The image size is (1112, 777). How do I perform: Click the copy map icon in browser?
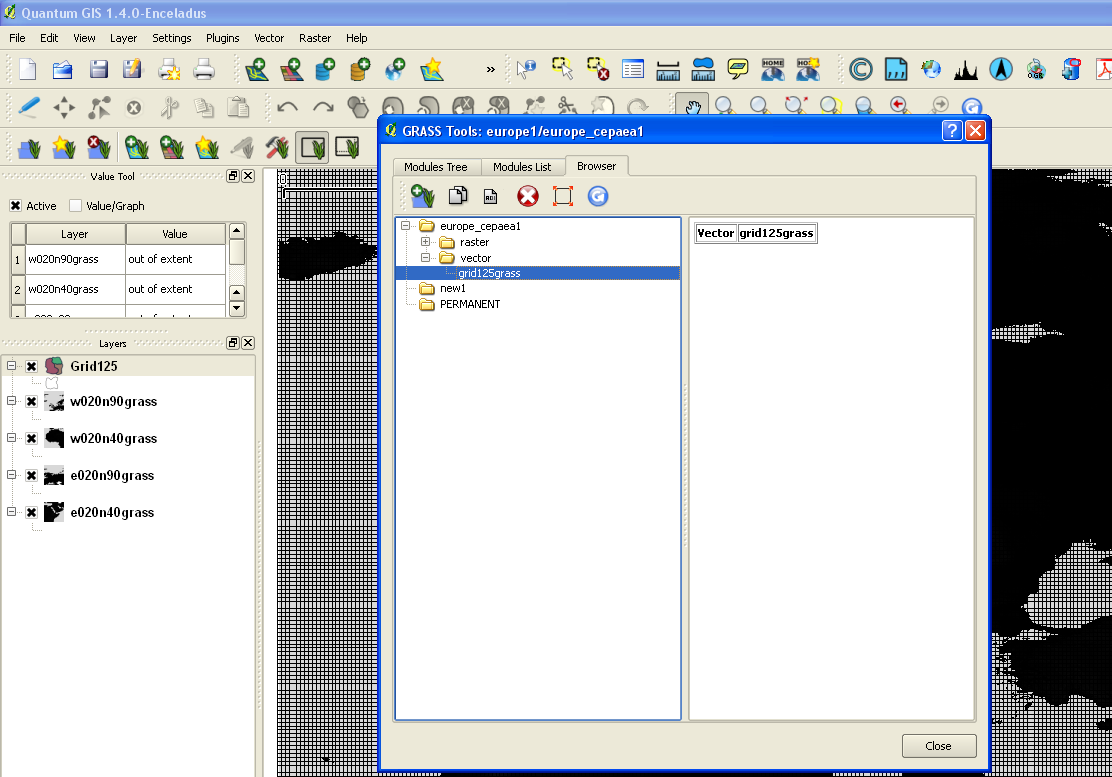[457, 196]
